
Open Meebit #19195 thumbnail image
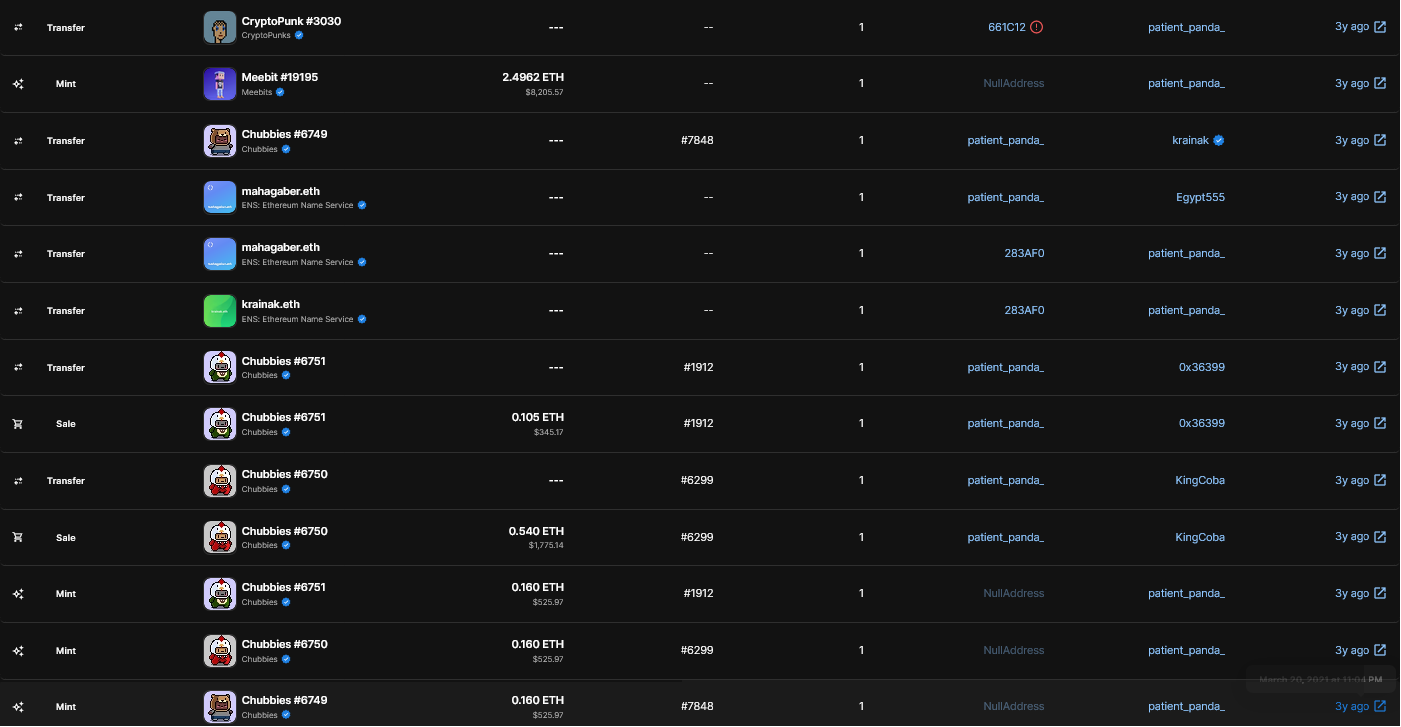click(x=220, y=84)
